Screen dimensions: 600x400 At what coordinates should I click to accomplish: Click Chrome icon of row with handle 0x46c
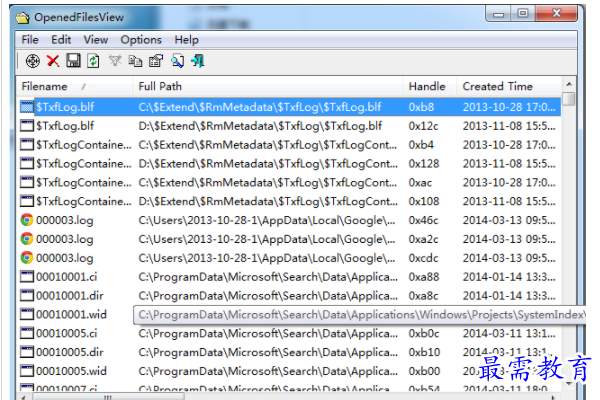click(27, 220)
